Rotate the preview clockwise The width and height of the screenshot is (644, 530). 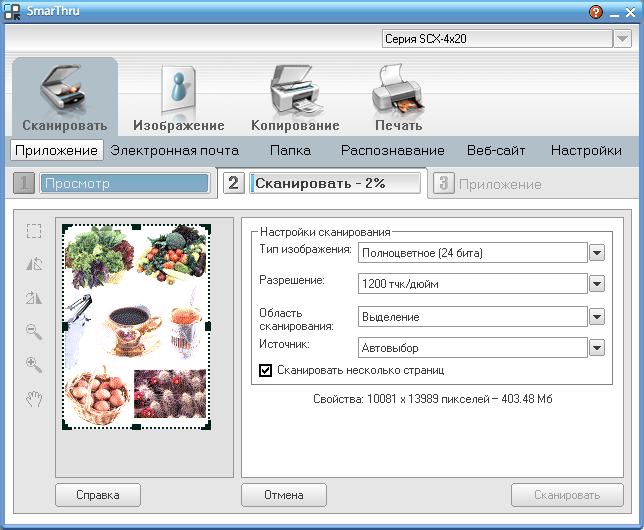pyautogui.click(x=34, y=298)
